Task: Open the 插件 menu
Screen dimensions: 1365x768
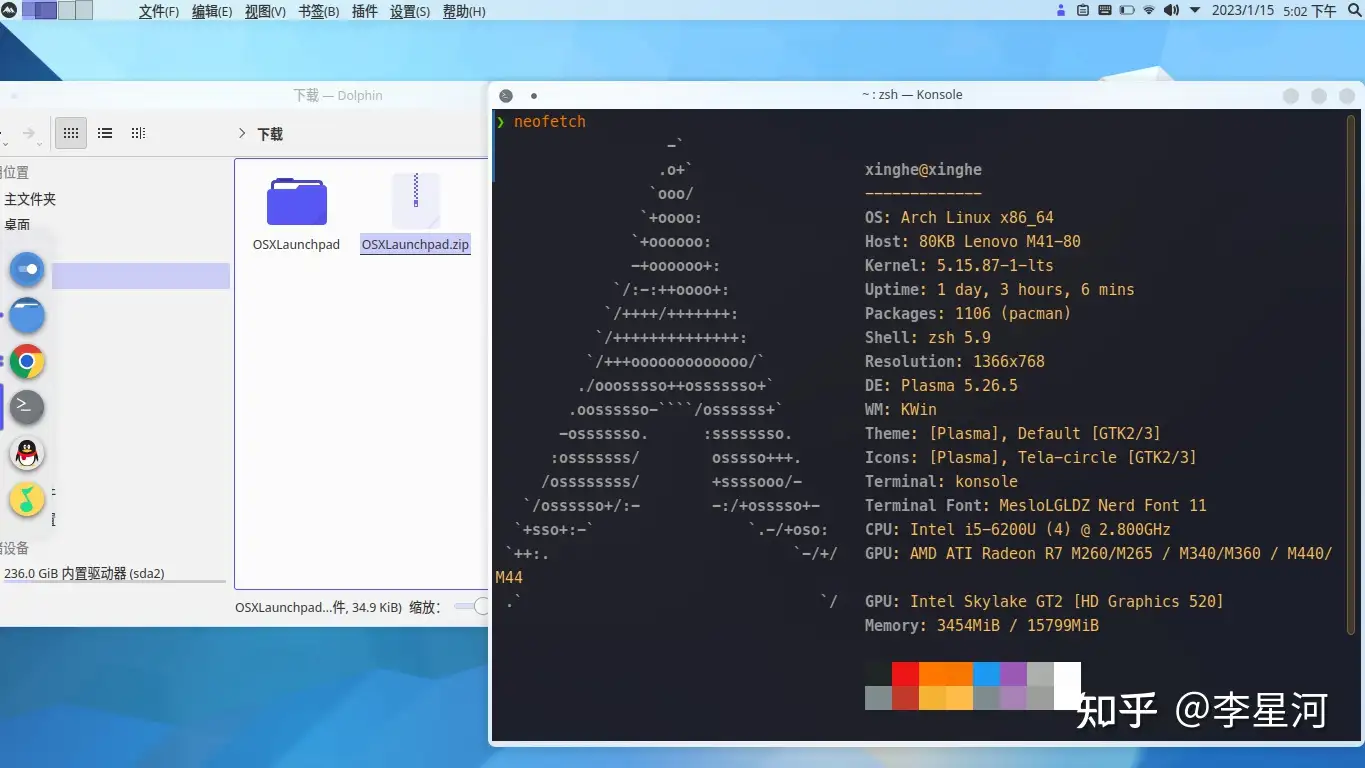Action: click(364, 12)
